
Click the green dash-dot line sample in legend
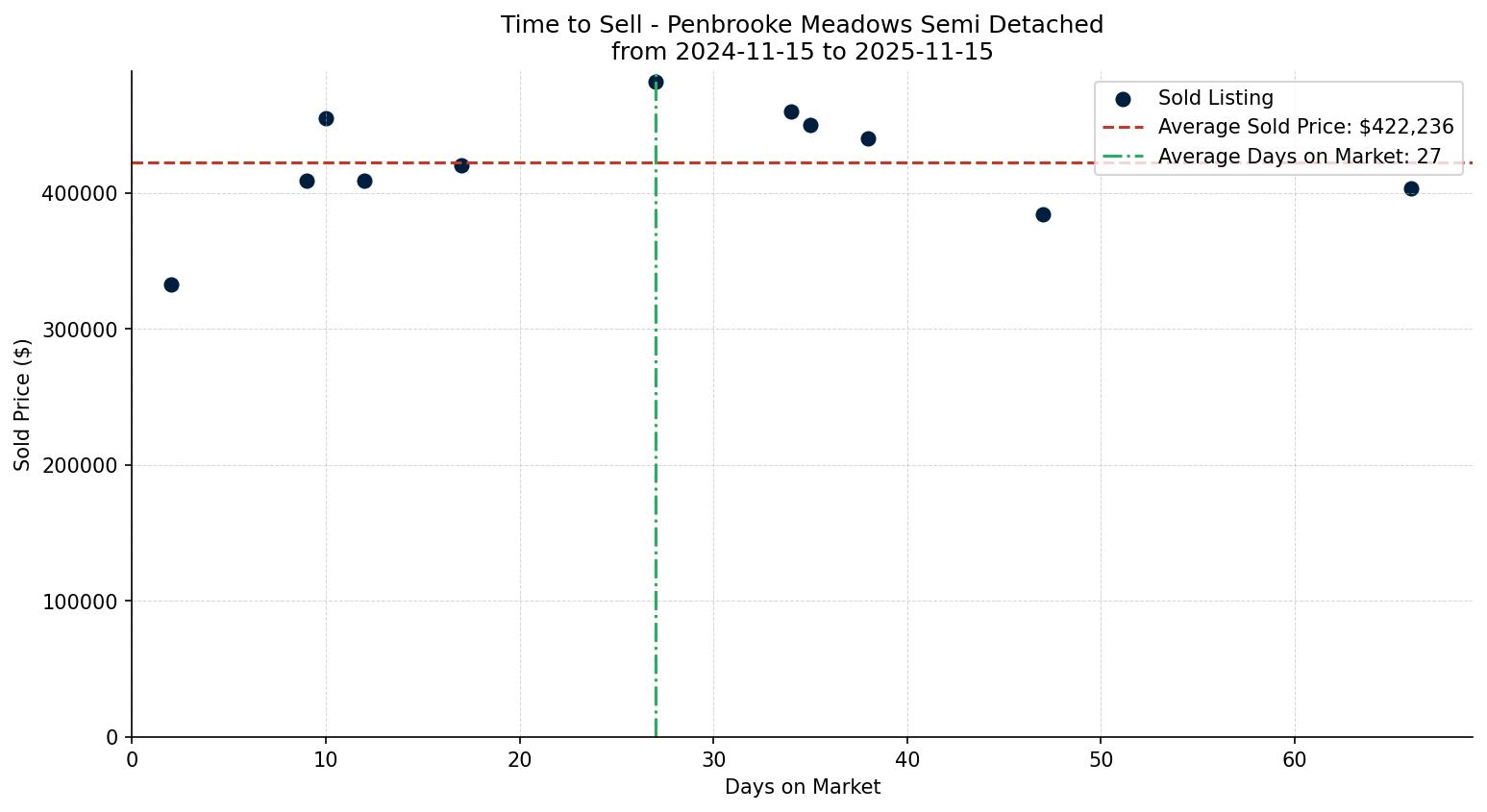click(x=1123, y=157)
